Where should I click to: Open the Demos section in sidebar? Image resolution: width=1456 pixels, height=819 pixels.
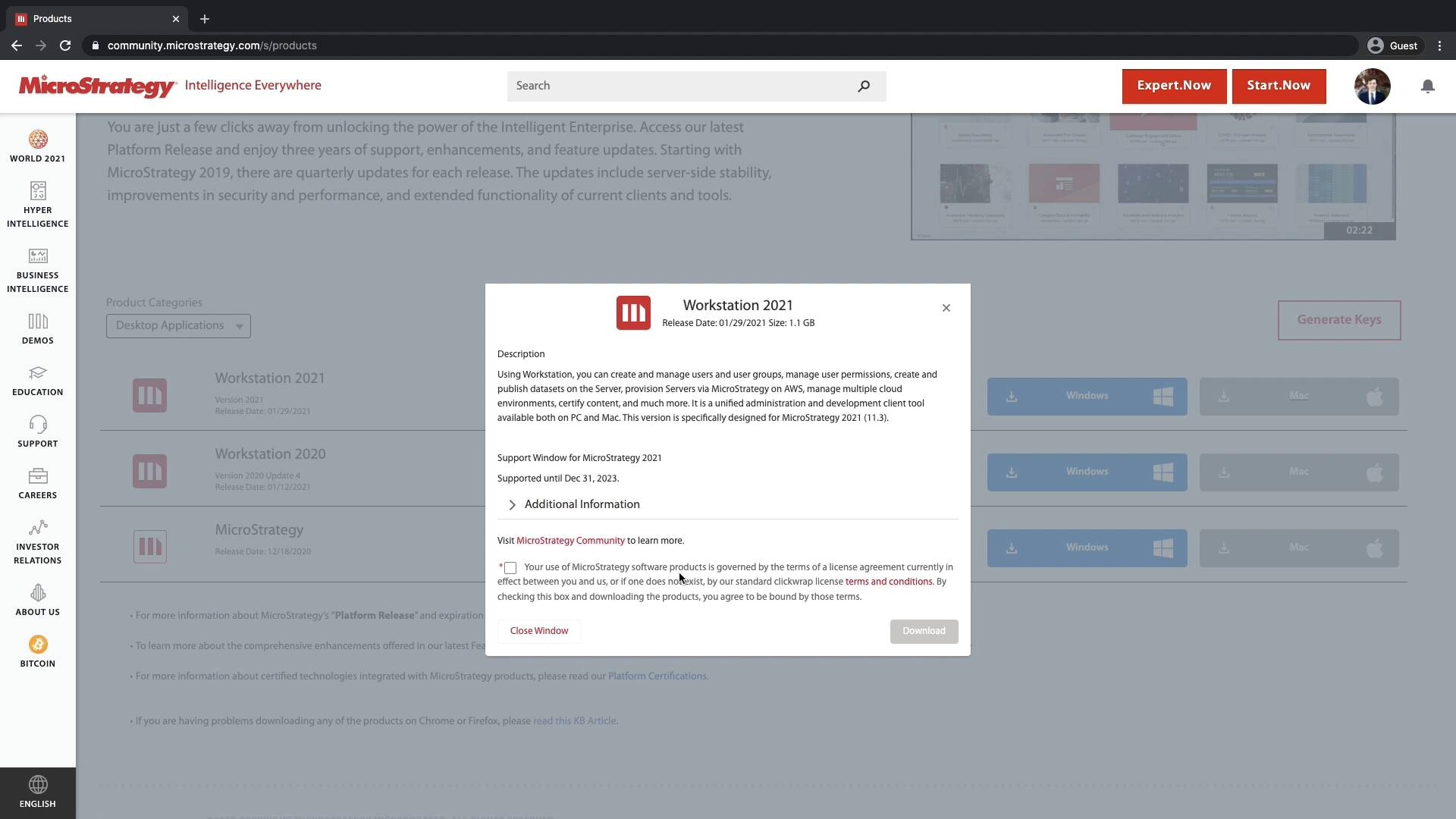[x=37, y=322]
